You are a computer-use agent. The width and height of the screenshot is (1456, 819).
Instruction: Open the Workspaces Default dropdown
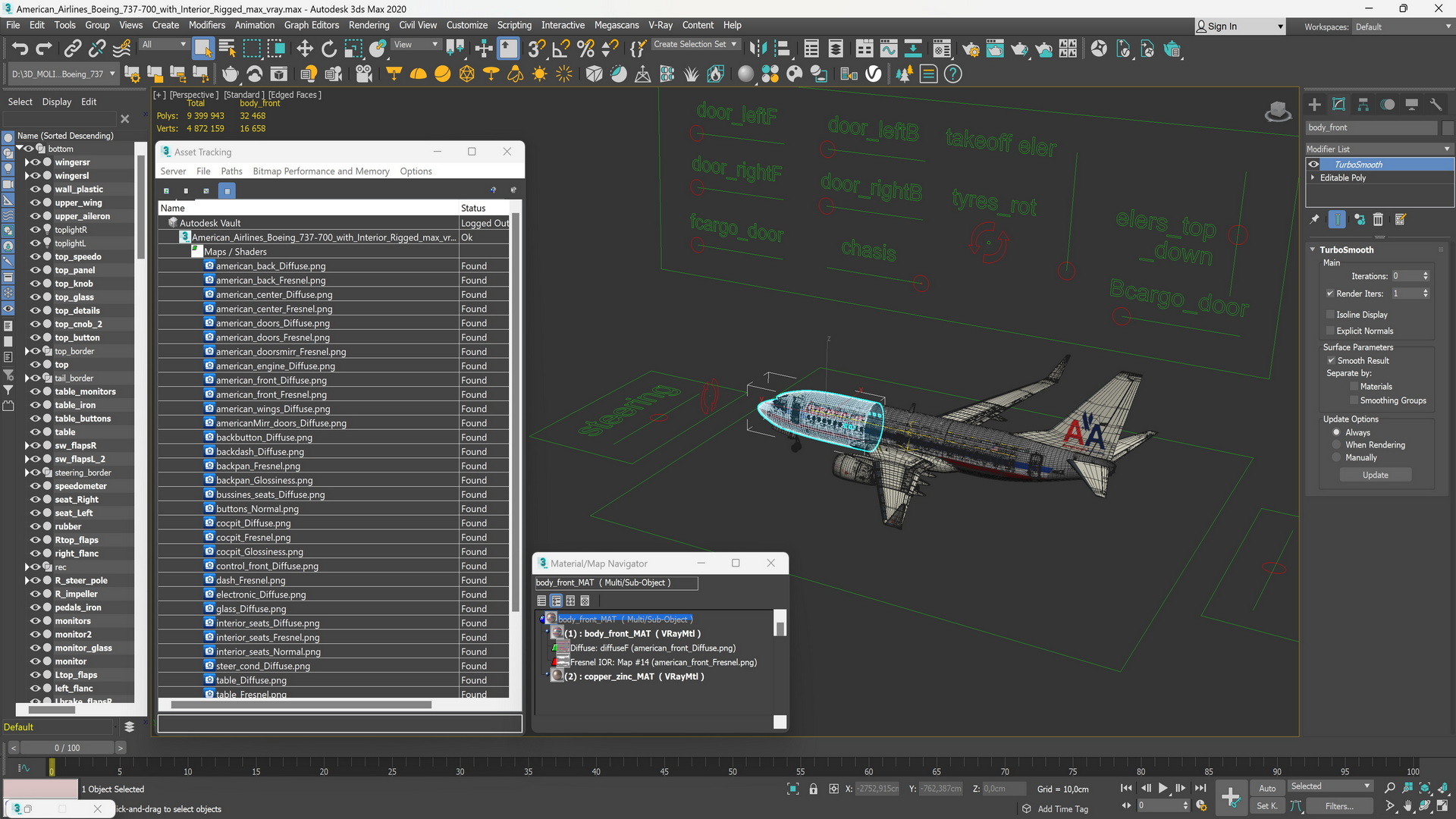coord(1402,27)
